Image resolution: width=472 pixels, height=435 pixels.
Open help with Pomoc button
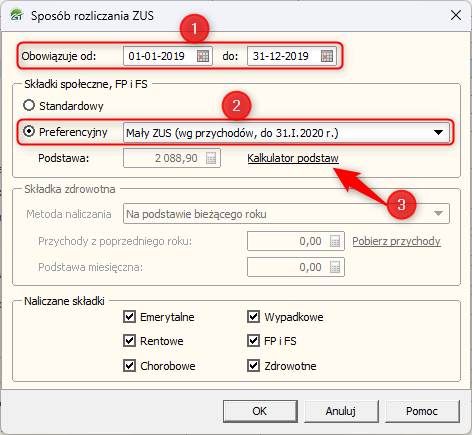(422, 411)
